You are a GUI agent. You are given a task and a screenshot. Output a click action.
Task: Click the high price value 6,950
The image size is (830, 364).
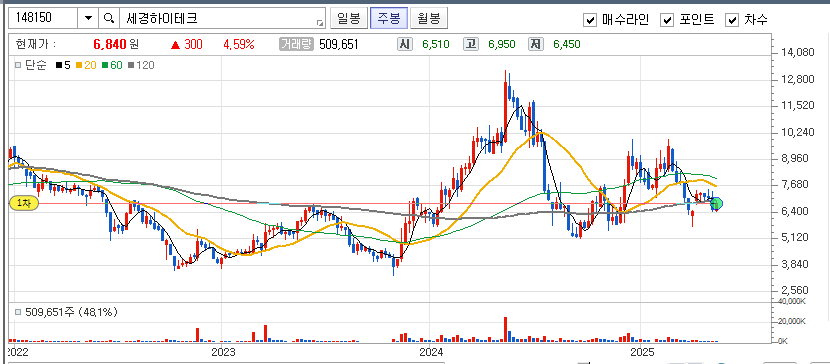click(502, 44)
